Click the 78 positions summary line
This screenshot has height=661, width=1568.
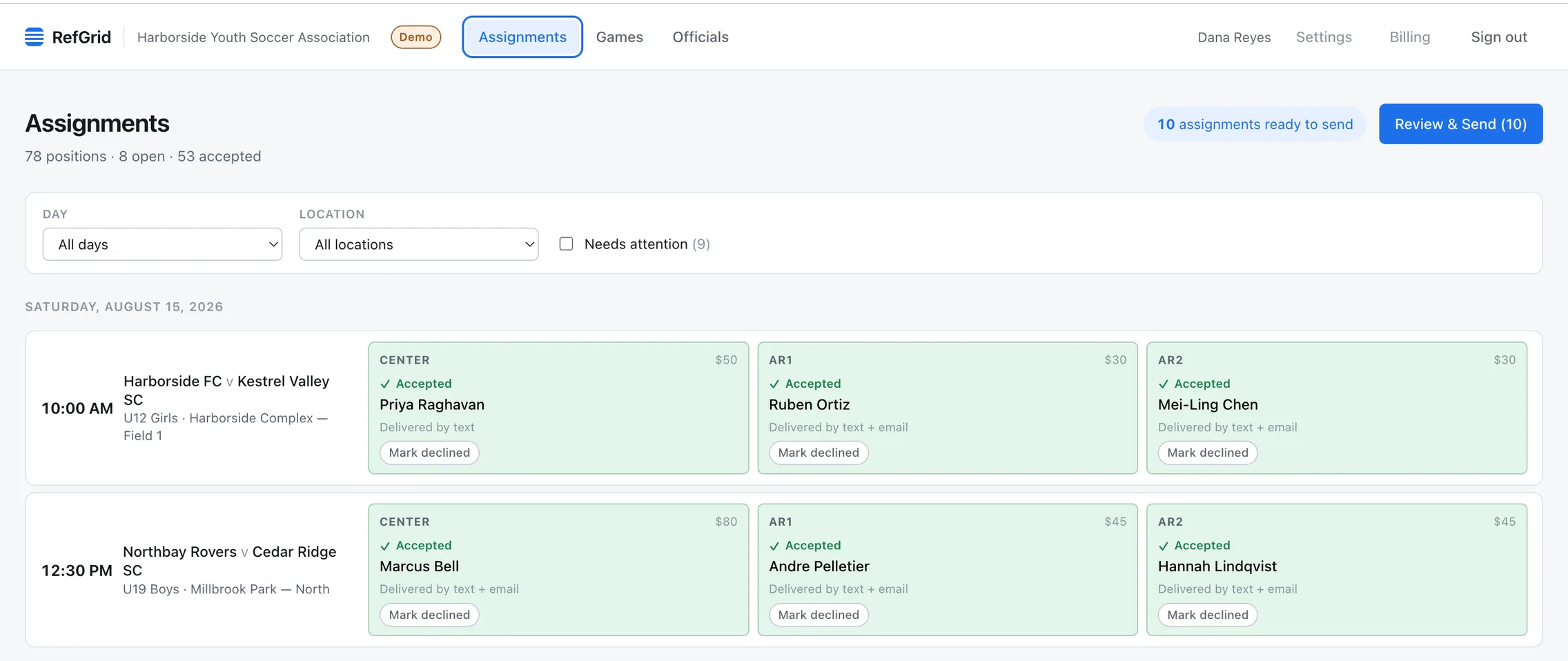tap(143, 156)
